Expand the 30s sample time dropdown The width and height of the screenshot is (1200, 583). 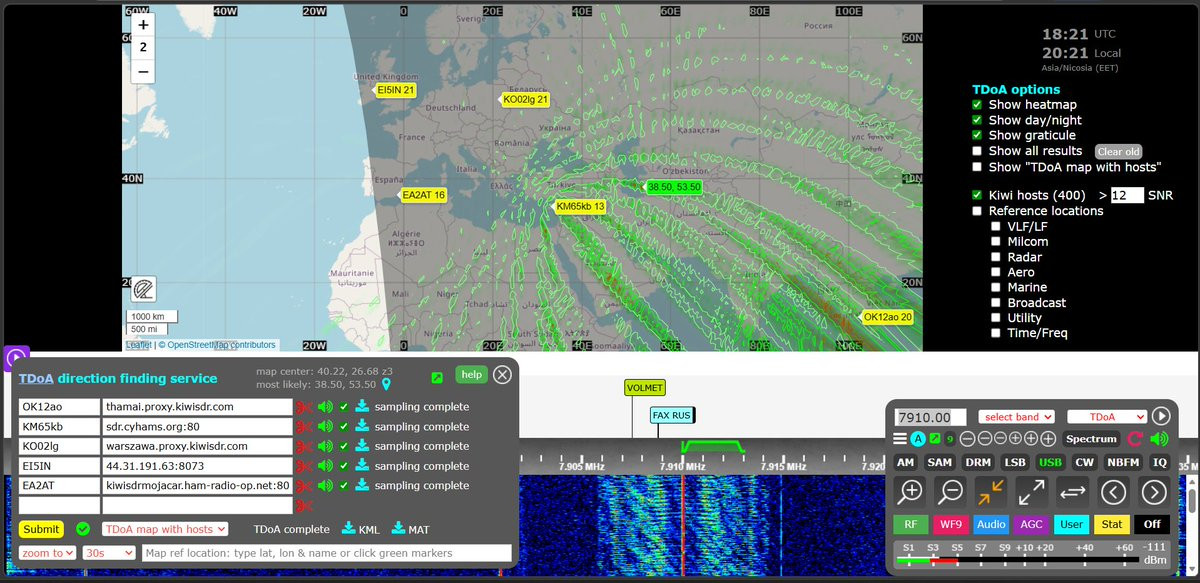[x=109, y=553]
